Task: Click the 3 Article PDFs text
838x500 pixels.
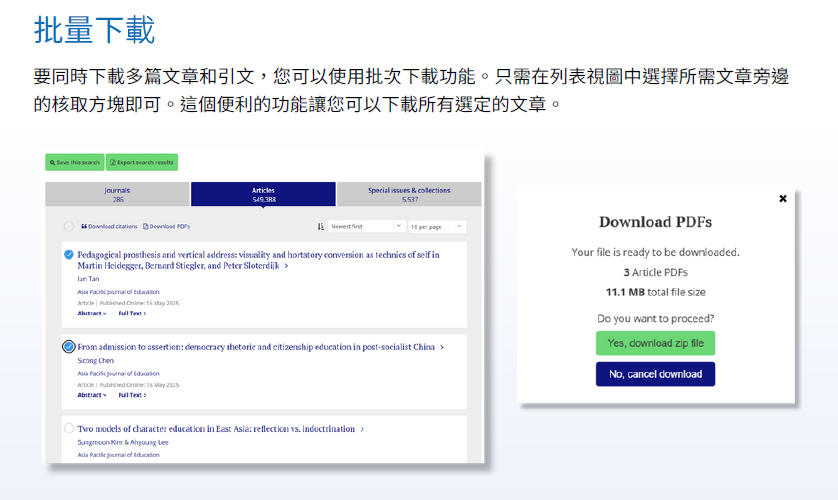Action: 655,272
